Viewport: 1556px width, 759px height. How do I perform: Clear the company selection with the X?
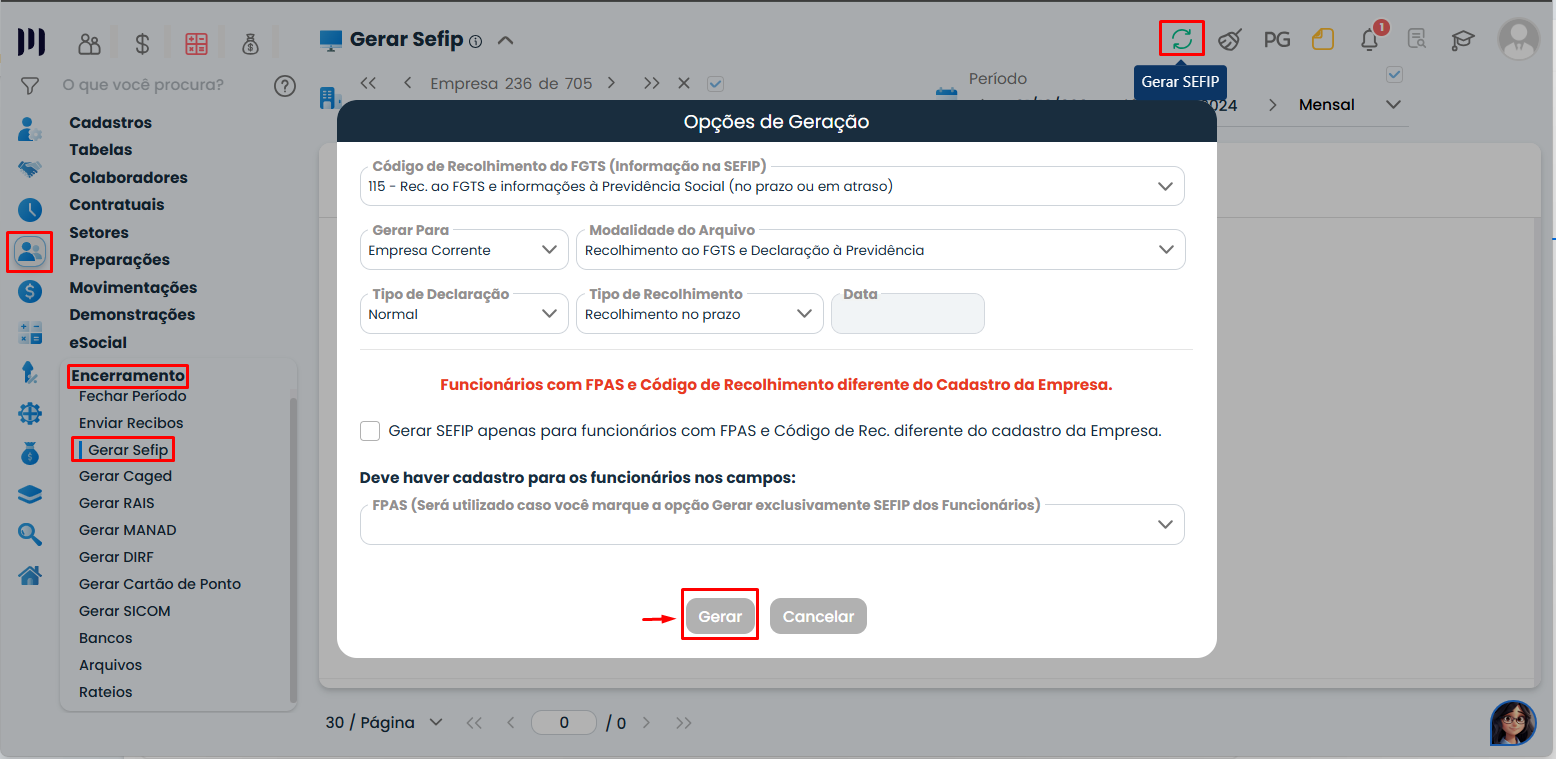point(684,84)
